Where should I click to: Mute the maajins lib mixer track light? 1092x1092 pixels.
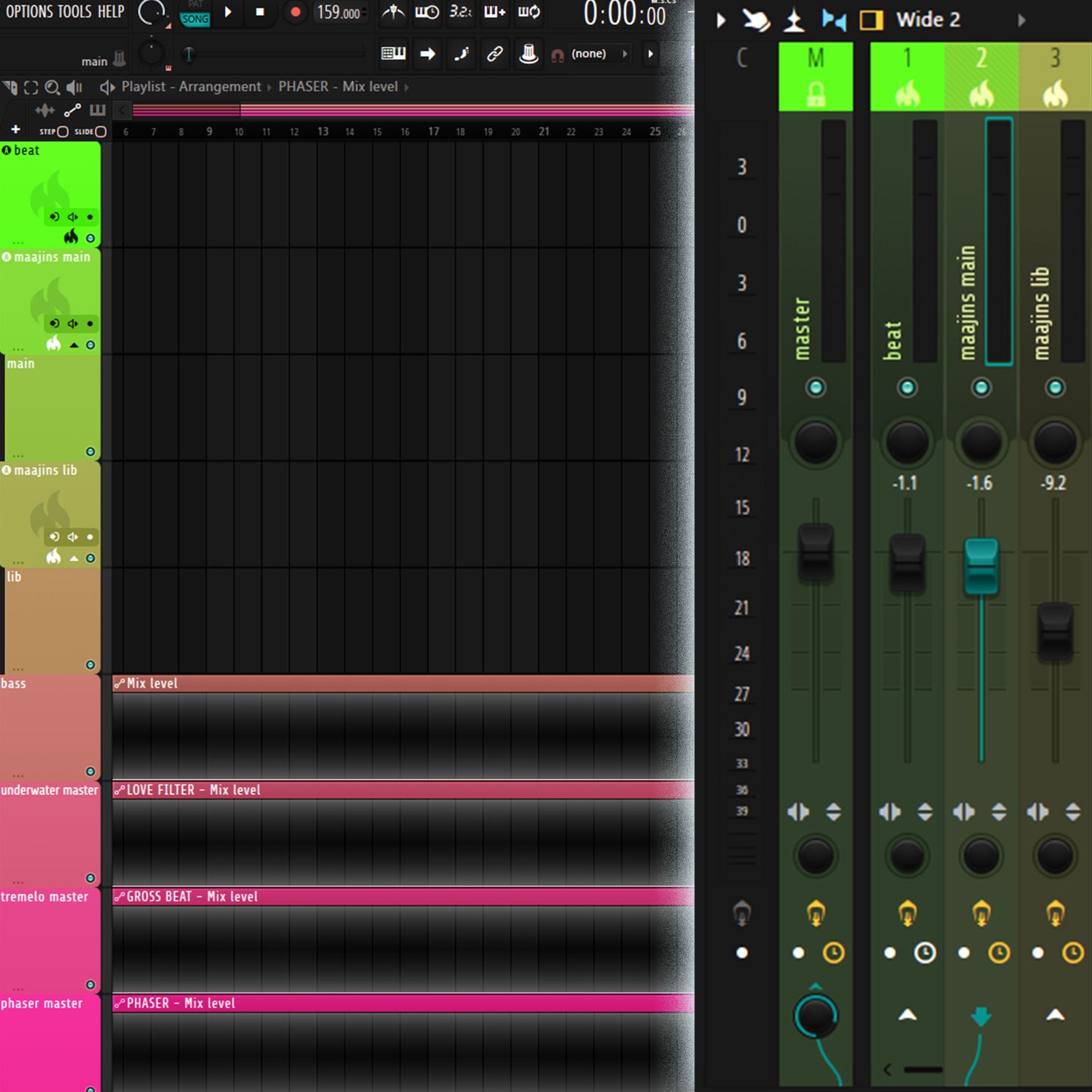coord(1056,388)
